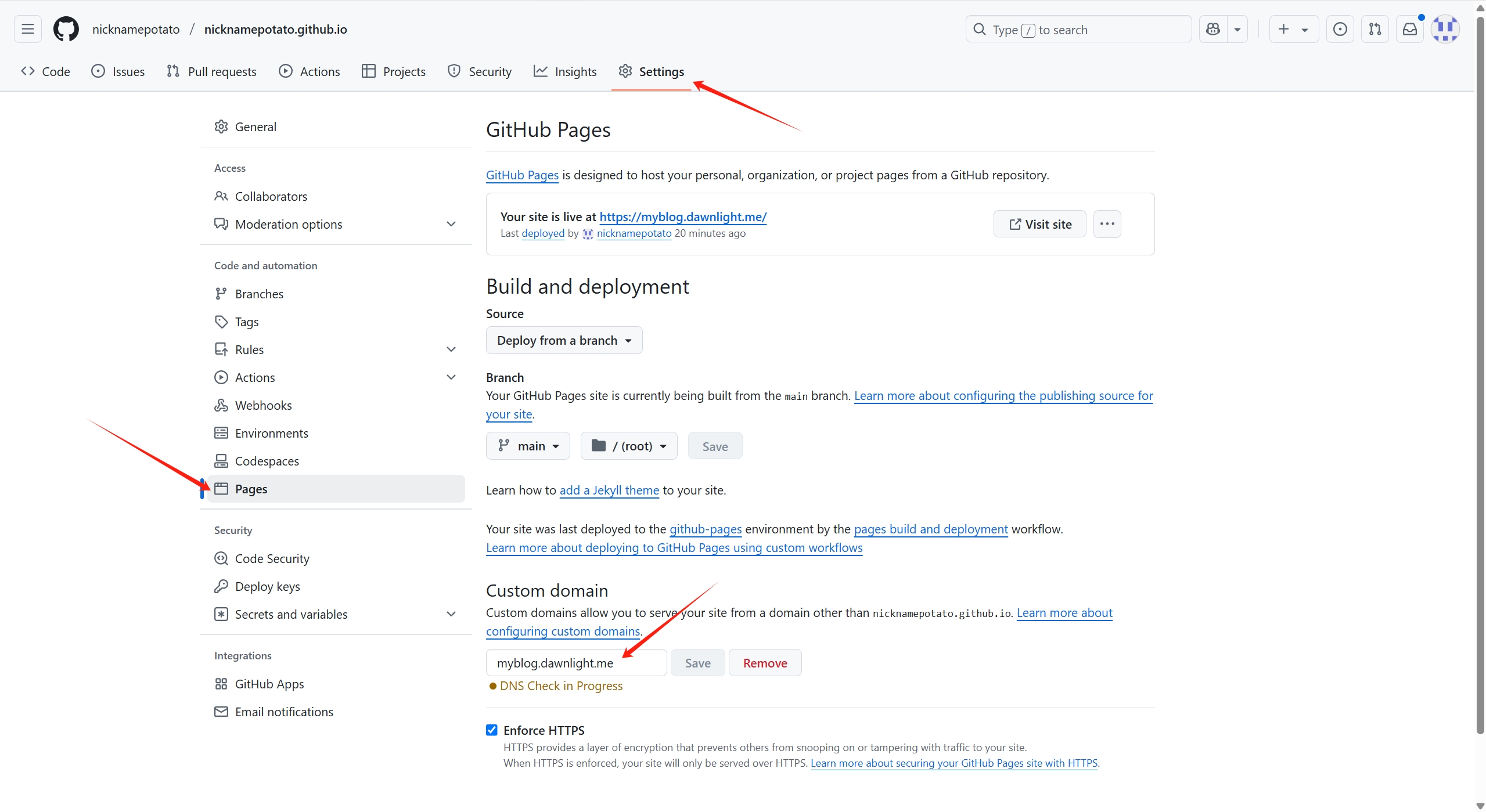Click the user avatar in header

1444,29
